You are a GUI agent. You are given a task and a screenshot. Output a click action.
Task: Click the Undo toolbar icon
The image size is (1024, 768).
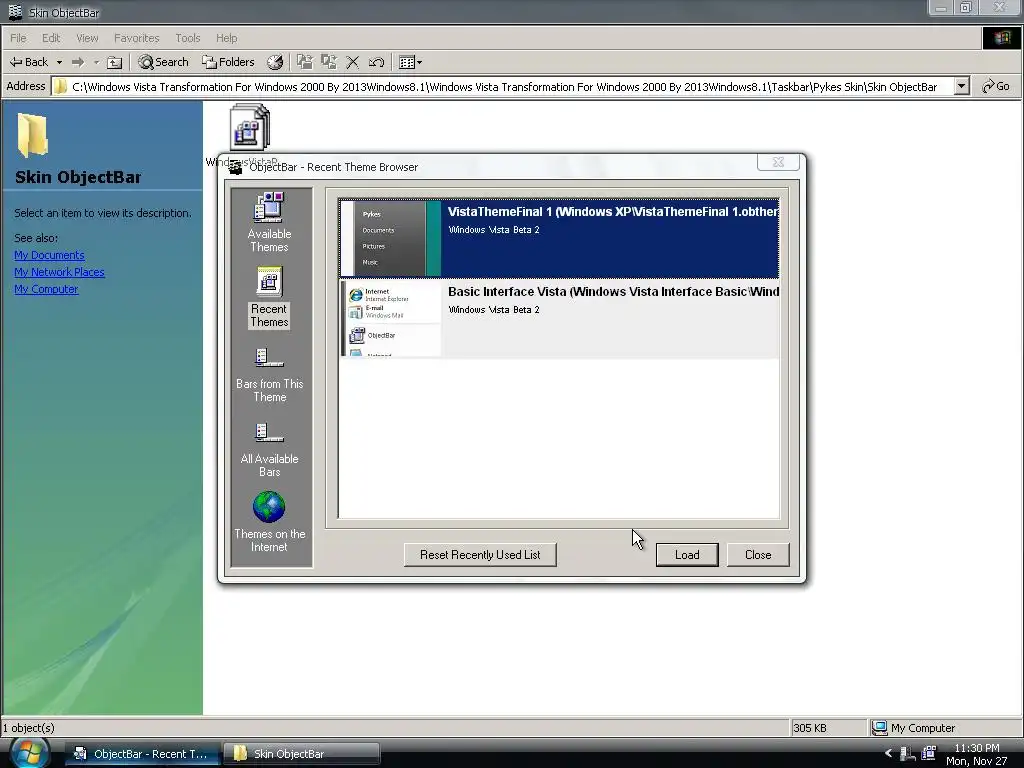pyautogui.click(x=376, y=62)
